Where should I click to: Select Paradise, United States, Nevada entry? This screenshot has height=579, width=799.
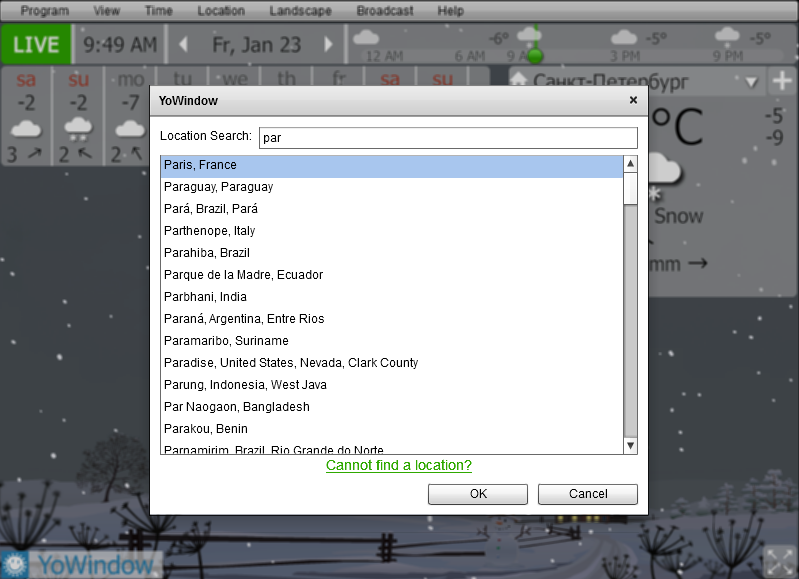[391, 362]
